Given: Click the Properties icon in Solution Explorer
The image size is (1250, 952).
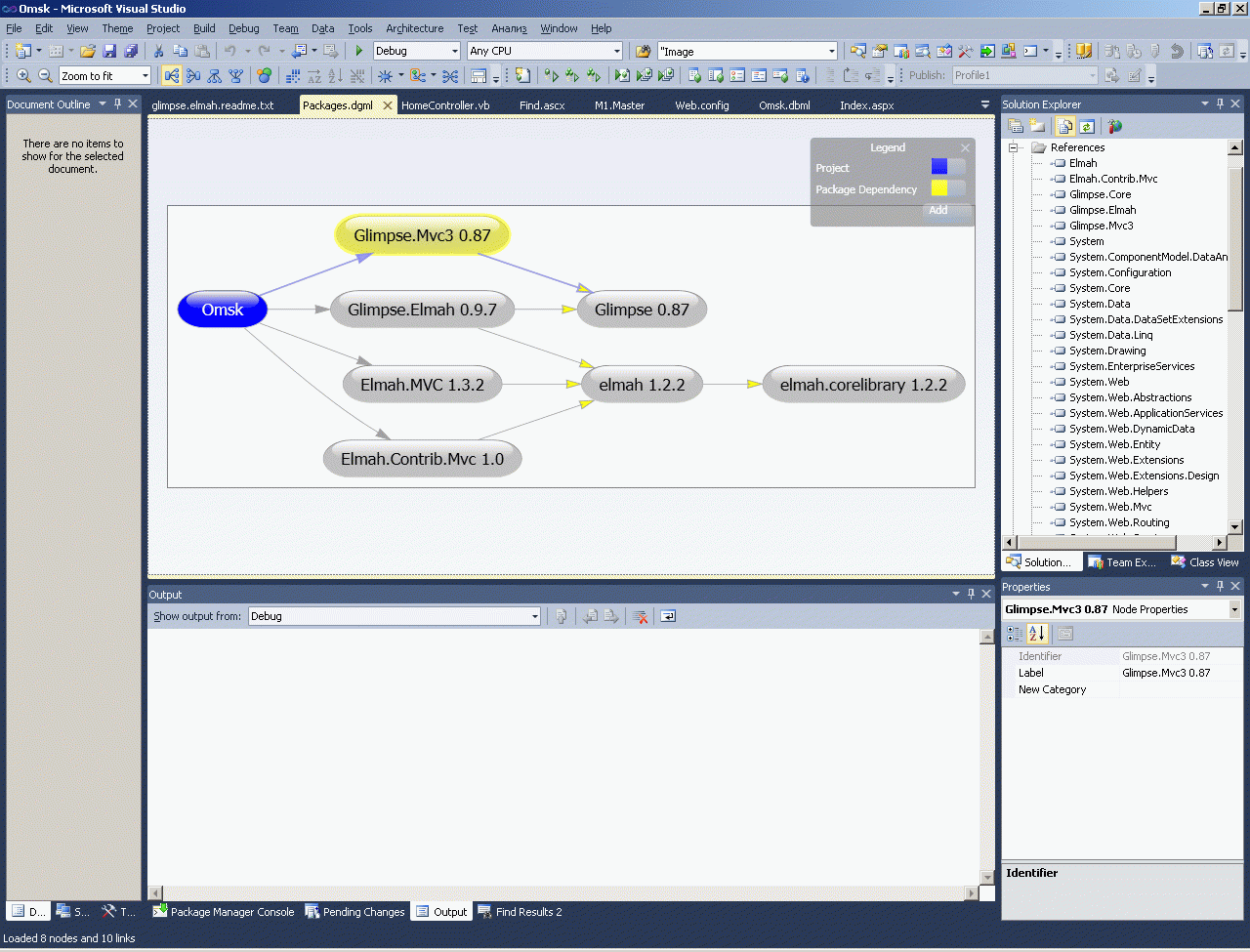Looking at the screenshot, I should (x=1016, y=126).
